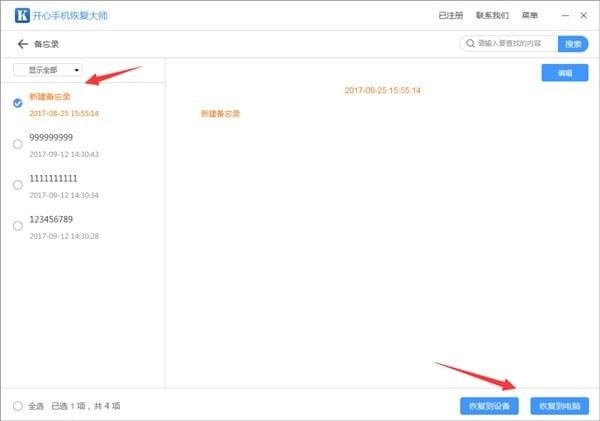Click 联系我们 in the title bar
The width and height of the screenshot is (600, 421).
(492, 16)
